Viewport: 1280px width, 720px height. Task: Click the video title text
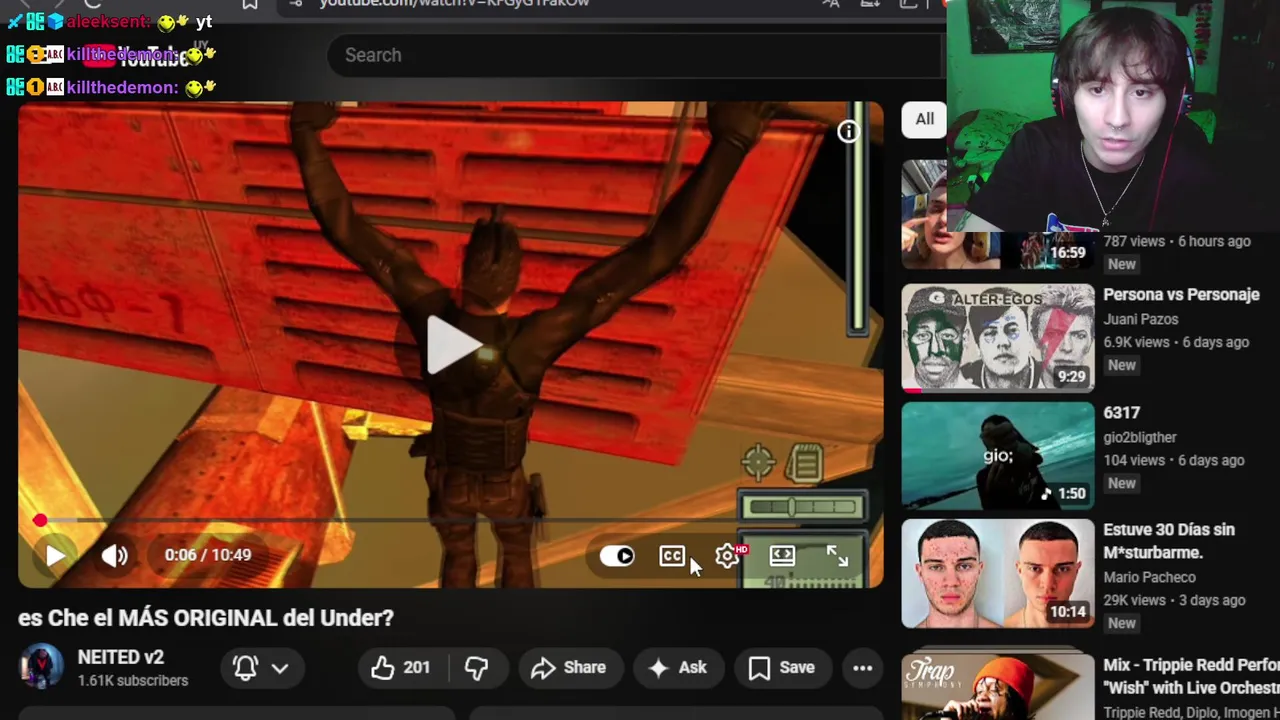[x=206, y=618]
